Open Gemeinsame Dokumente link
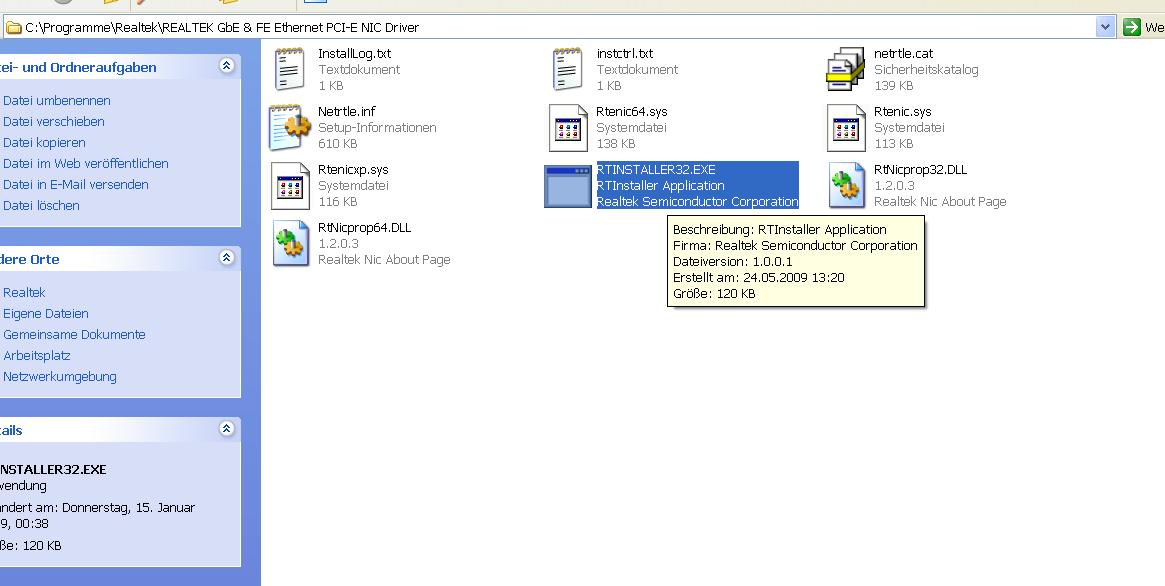The image size is (1165, 586). tap(74, 334)
